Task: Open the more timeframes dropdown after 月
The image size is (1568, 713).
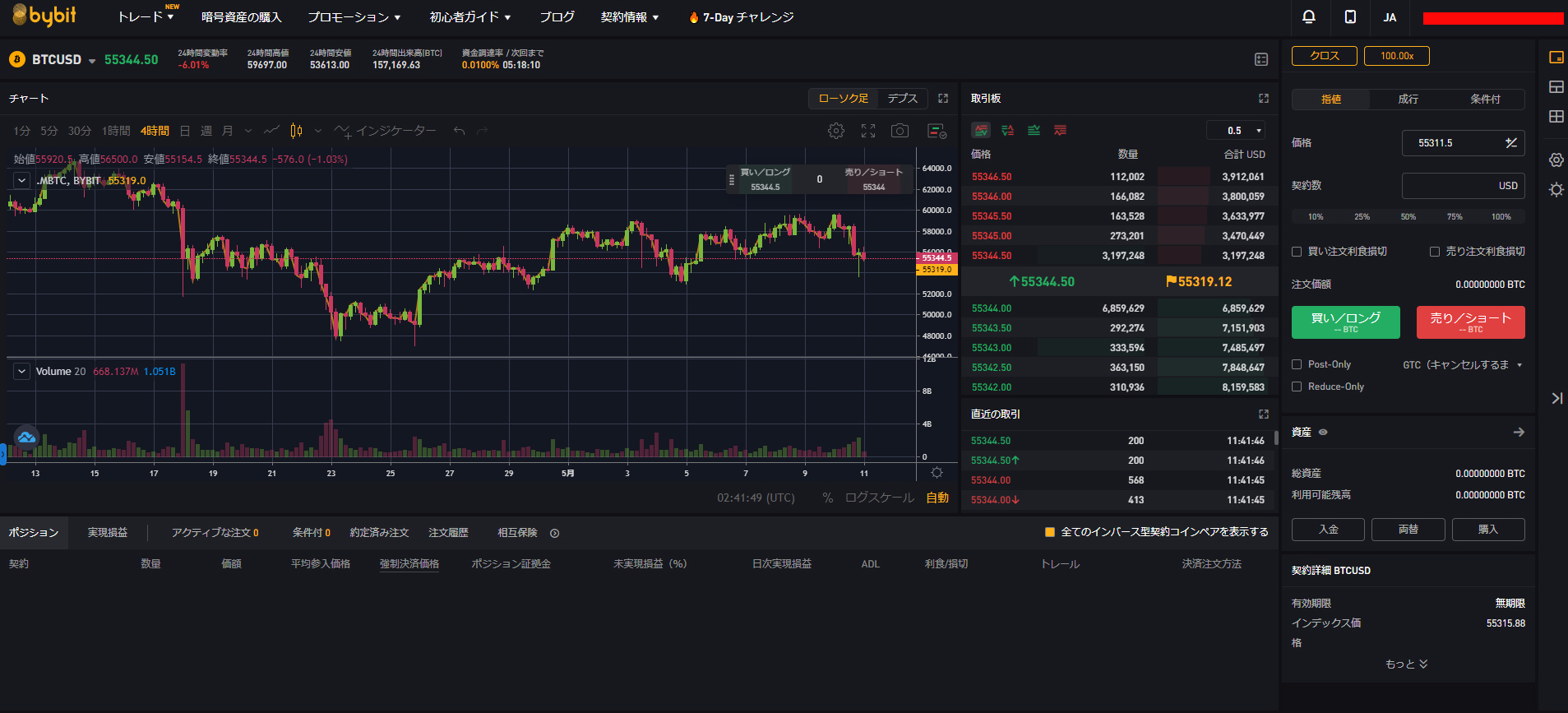Action: [247, 131]
